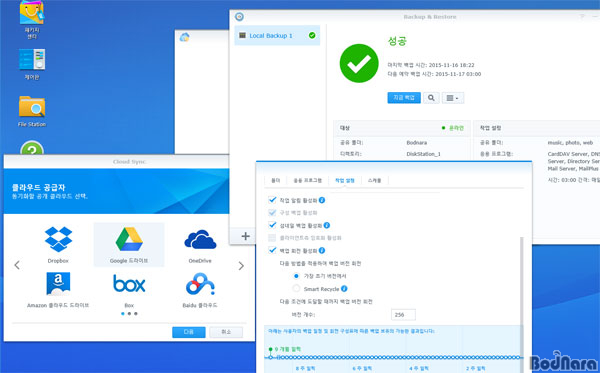The width and height of the screenshot is (600, 373).
Task: Toggle the 백업 회전 활성화 checkbox
Action: pyautogui.click(x=272, y=250)
